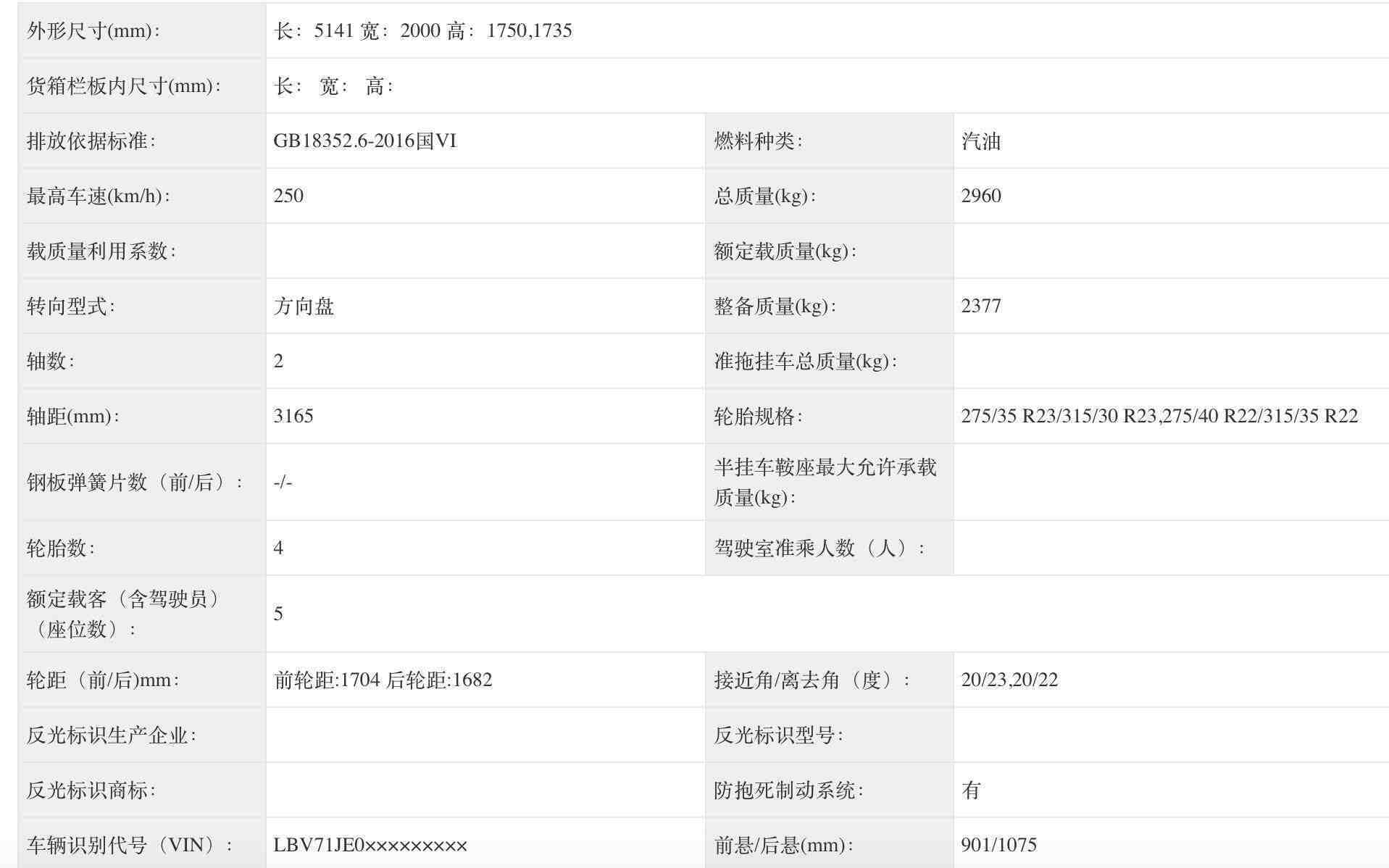Select the tire count value 4

279,548
